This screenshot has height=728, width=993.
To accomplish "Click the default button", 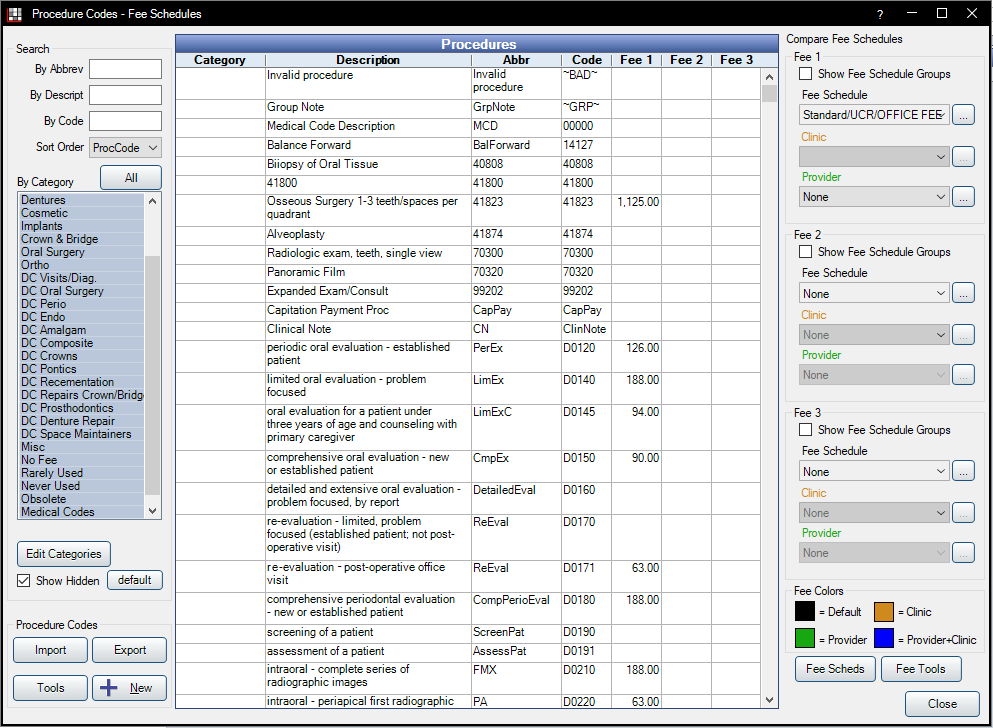I will pyautogui.click(x=135, y=580).
